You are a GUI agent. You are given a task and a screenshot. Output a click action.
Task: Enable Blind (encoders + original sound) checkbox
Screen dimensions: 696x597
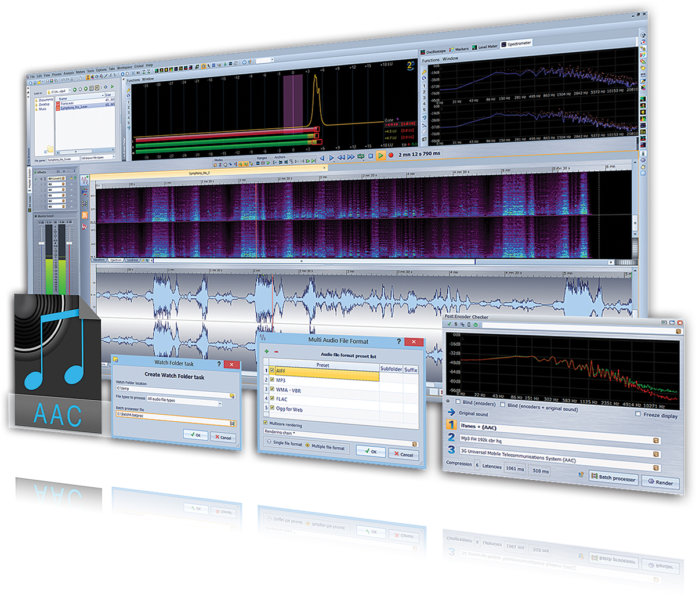(x=502, y=405)
